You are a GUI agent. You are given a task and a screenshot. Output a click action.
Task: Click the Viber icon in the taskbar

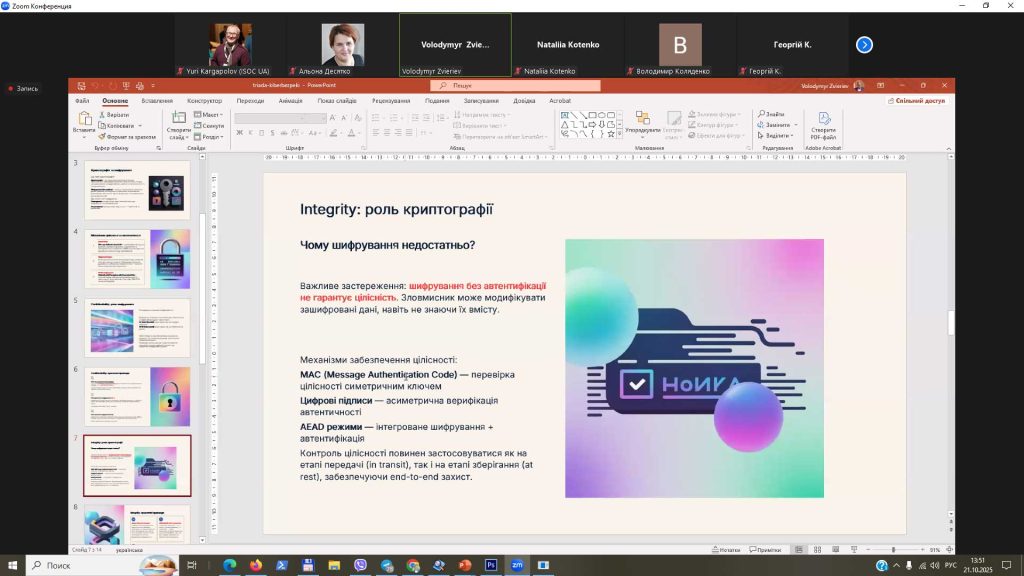coord(360,565)
